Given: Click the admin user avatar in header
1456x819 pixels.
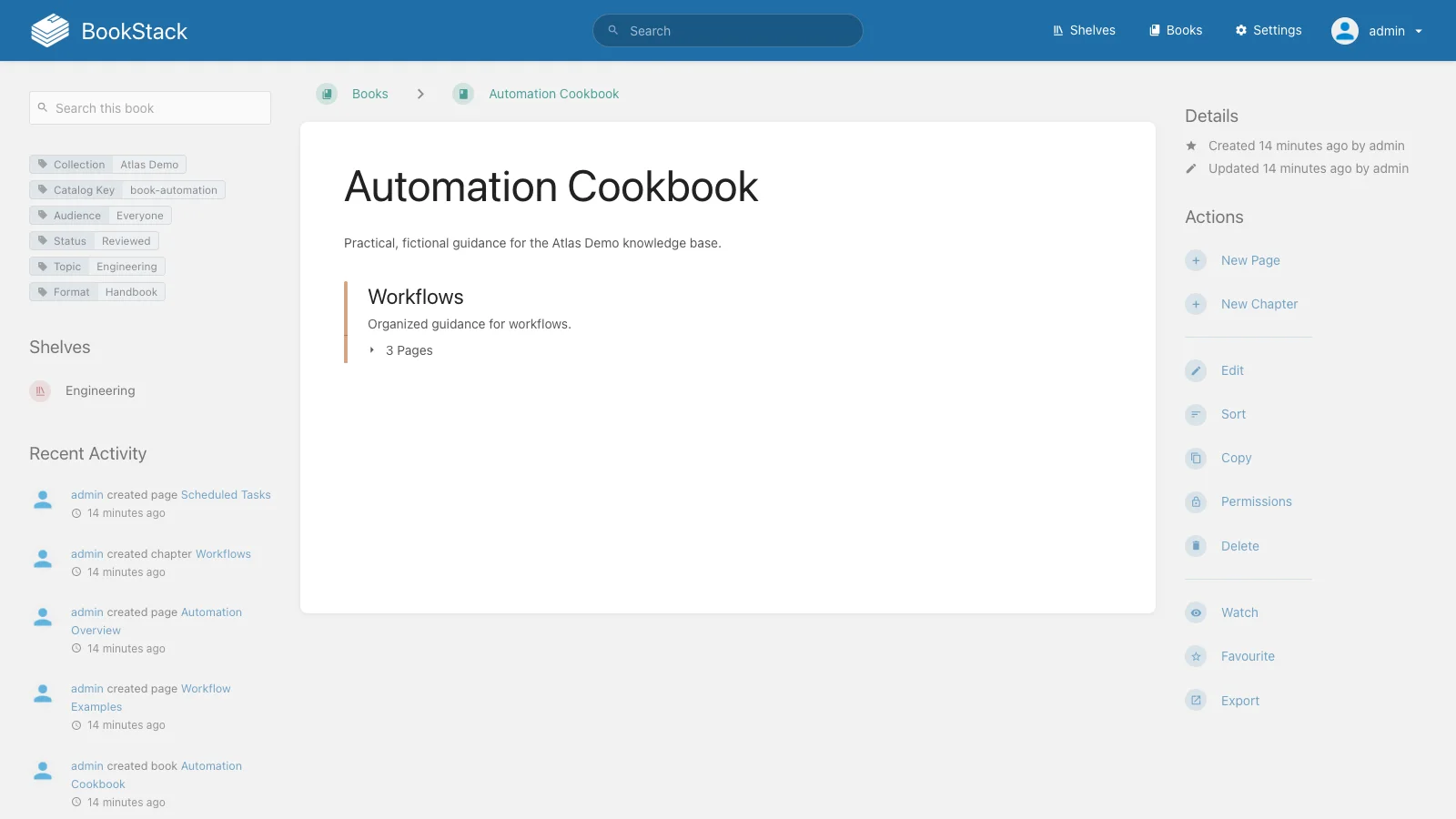Looking at the screenshot, I should (x=1344, y=31).
